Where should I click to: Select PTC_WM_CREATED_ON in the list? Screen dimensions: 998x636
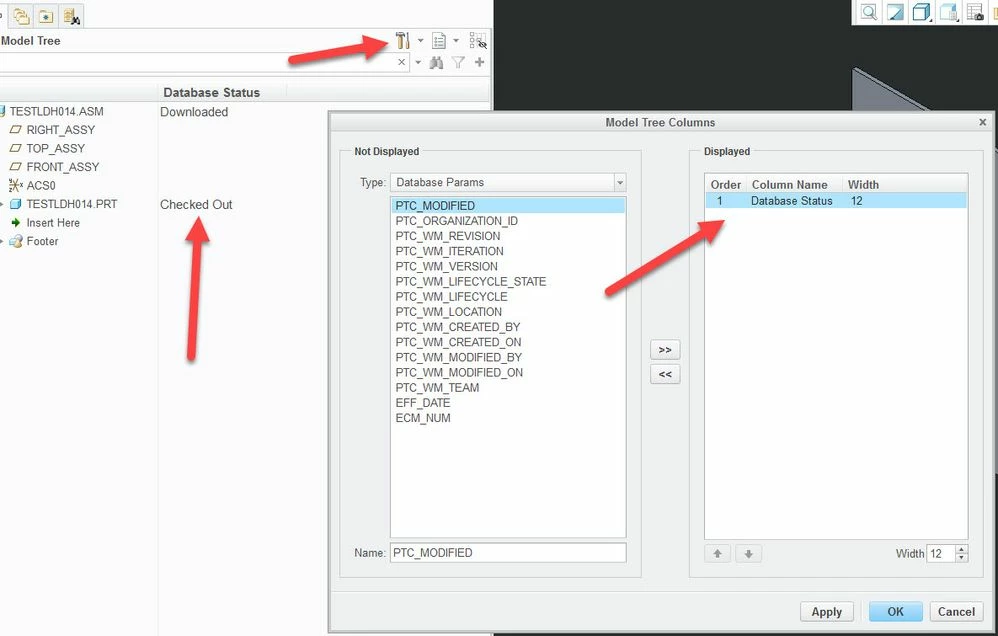[508, 342]
